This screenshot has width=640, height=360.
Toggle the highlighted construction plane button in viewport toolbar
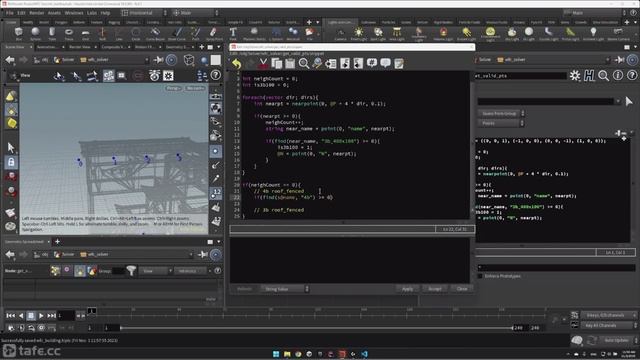(109, 76)
